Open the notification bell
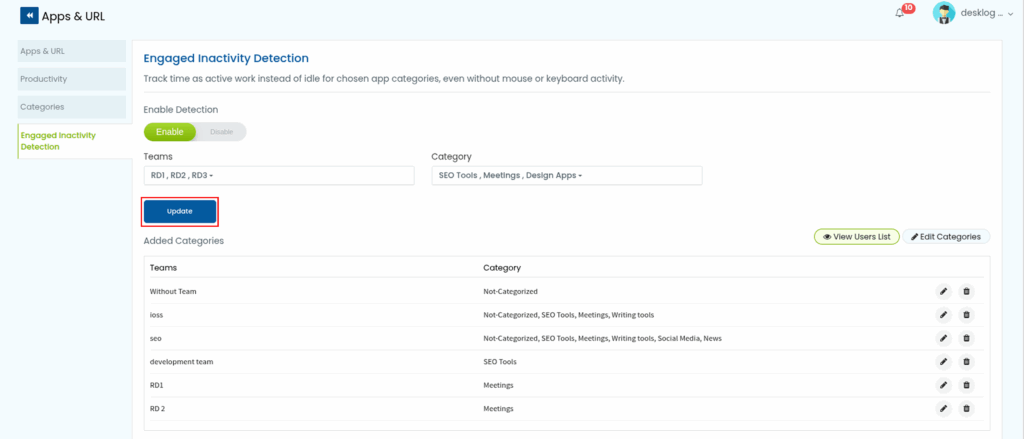This screenshot has height=439, width=1024. click(900, 14)
